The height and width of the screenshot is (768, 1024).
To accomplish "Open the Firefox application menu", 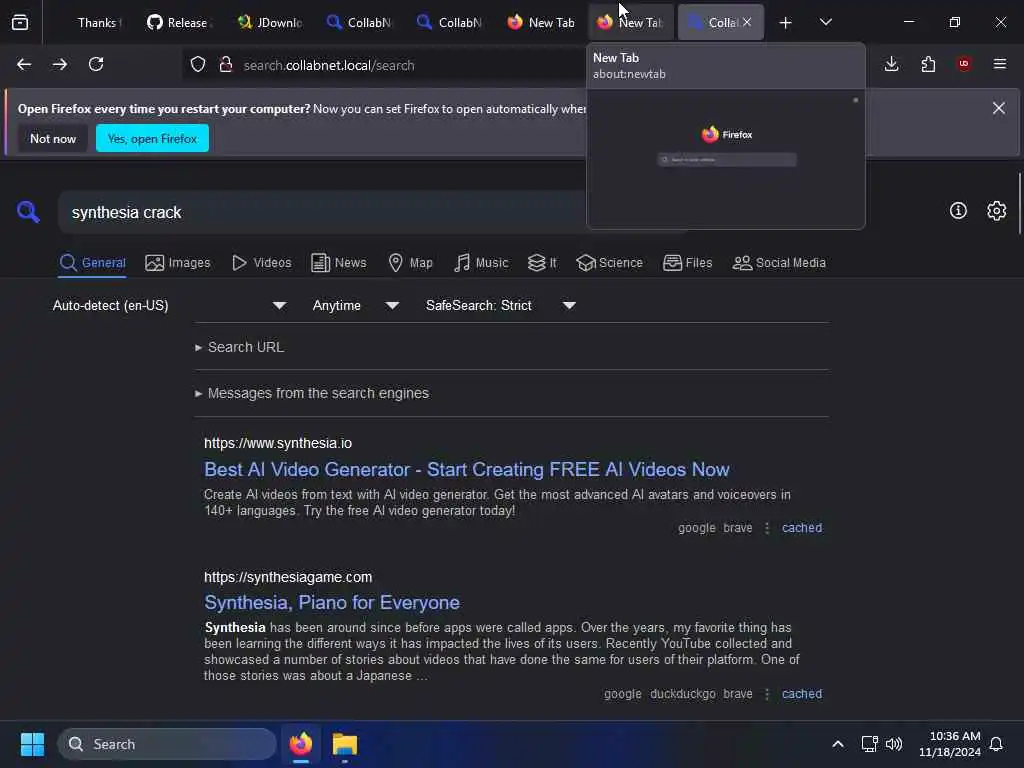I will click(1000, 64).
